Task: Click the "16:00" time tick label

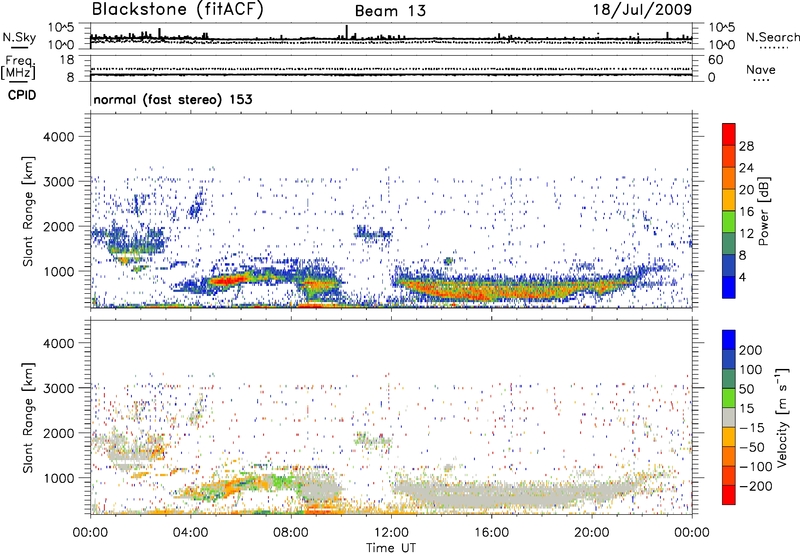Action: [x=491, y=533]
